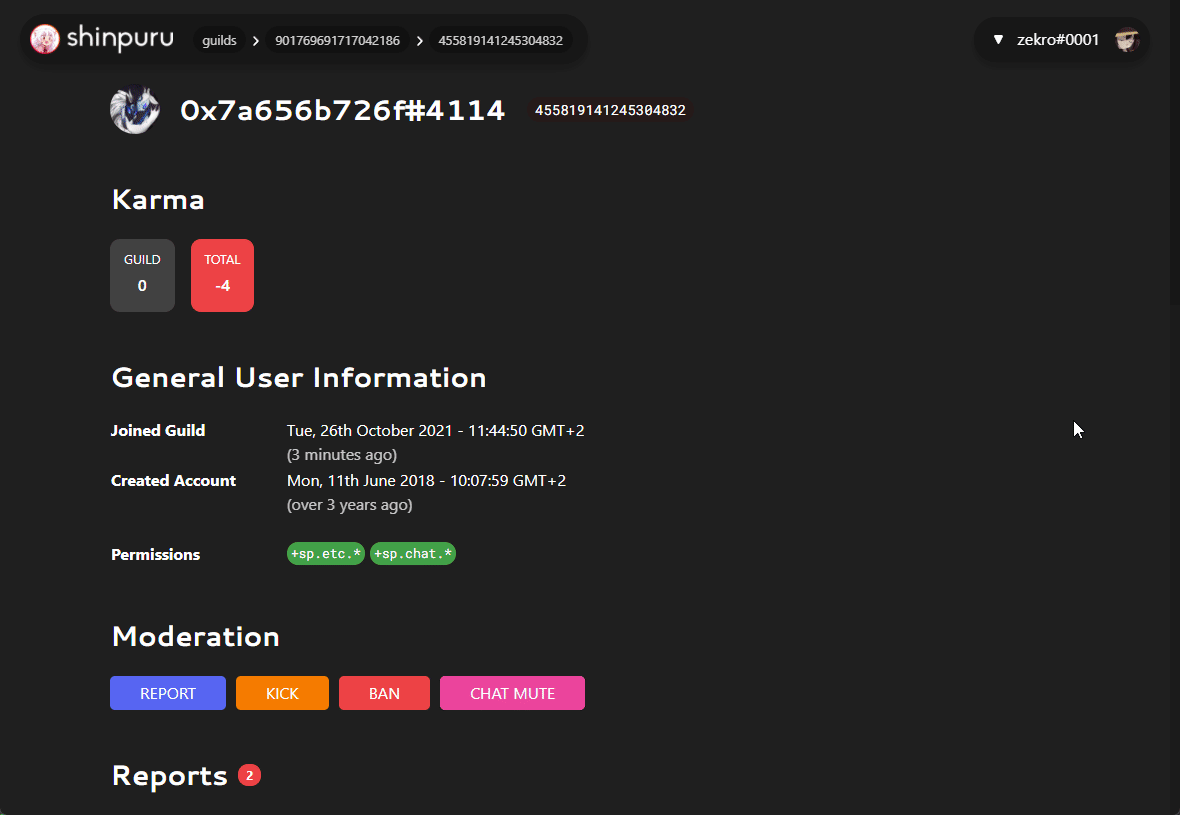Image resolution: width=1180 pixels, height=815 pixels.
Task: Kick the member with the Kick button
Action: (x=282, y=693)
